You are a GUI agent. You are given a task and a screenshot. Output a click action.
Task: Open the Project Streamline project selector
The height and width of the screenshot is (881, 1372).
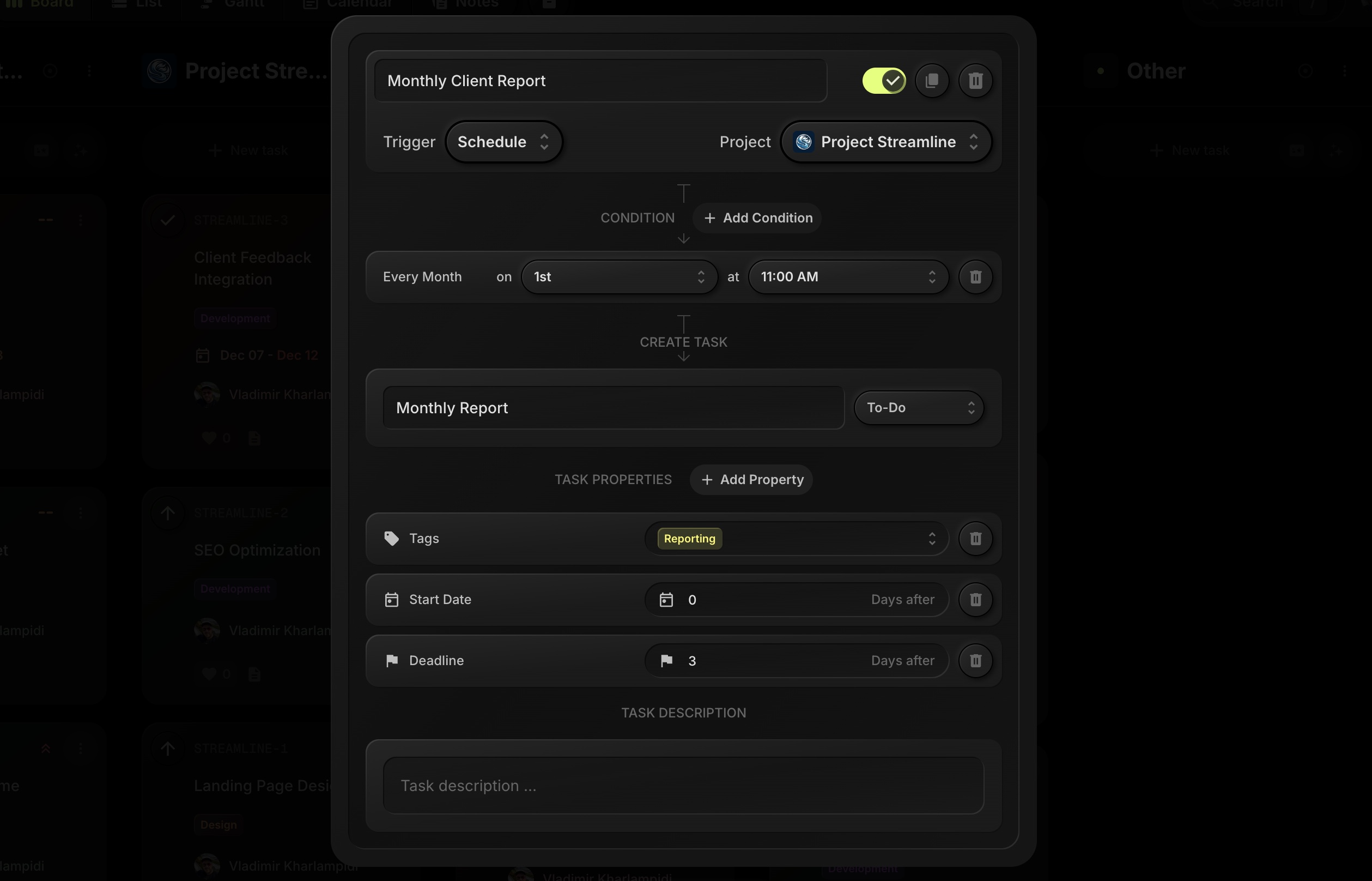pos(886,141)
